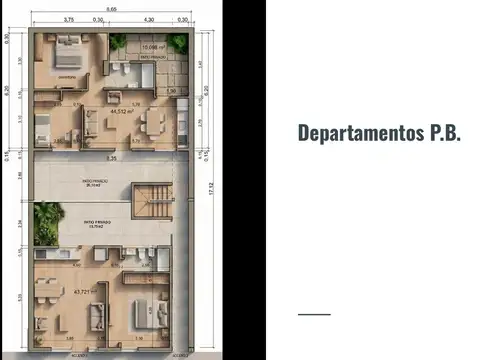
Task: Click the "Departamentos P.B." title text
Action: coord(379,133)
